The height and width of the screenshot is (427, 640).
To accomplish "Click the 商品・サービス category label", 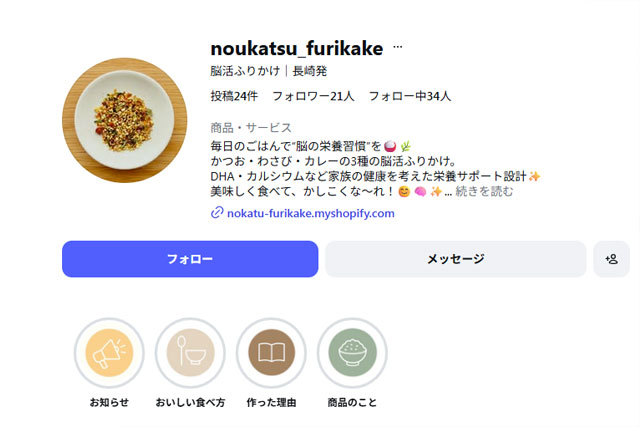I will click(x=251, y=128).
